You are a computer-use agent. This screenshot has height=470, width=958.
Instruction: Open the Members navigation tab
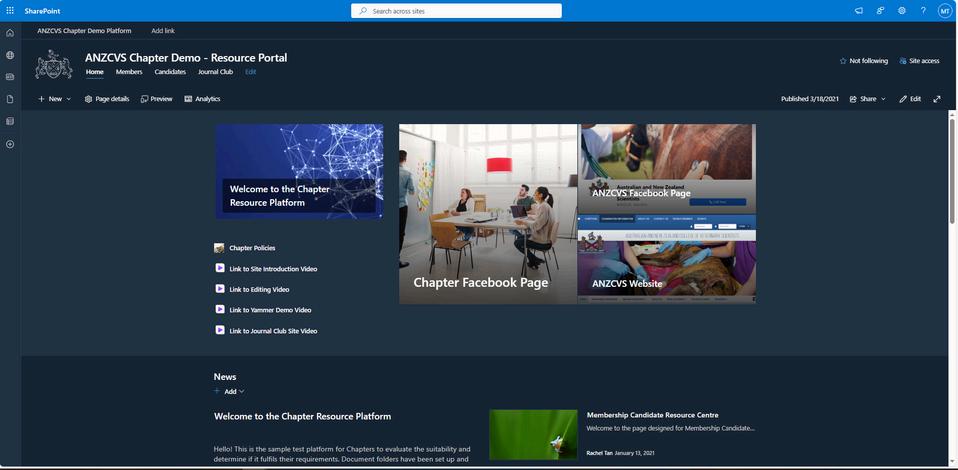[129, 72]
